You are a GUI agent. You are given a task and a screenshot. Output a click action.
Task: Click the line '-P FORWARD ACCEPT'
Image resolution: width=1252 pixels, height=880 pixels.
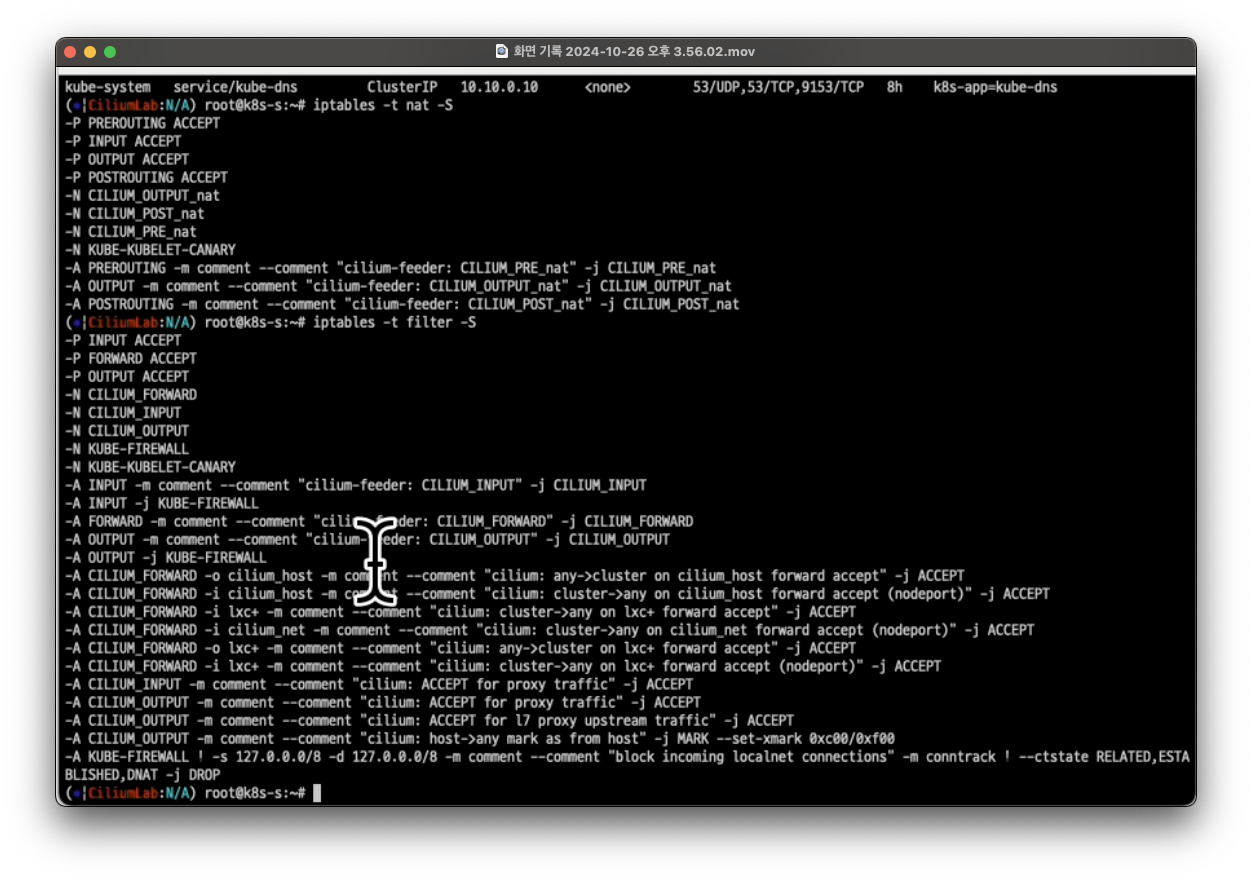pos(130,358)
